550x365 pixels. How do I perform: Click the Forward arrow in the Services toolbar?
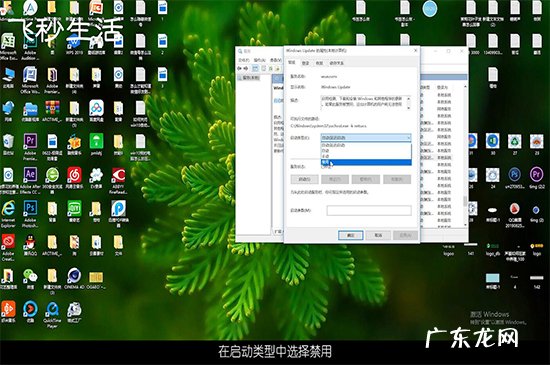pos(246,68)
